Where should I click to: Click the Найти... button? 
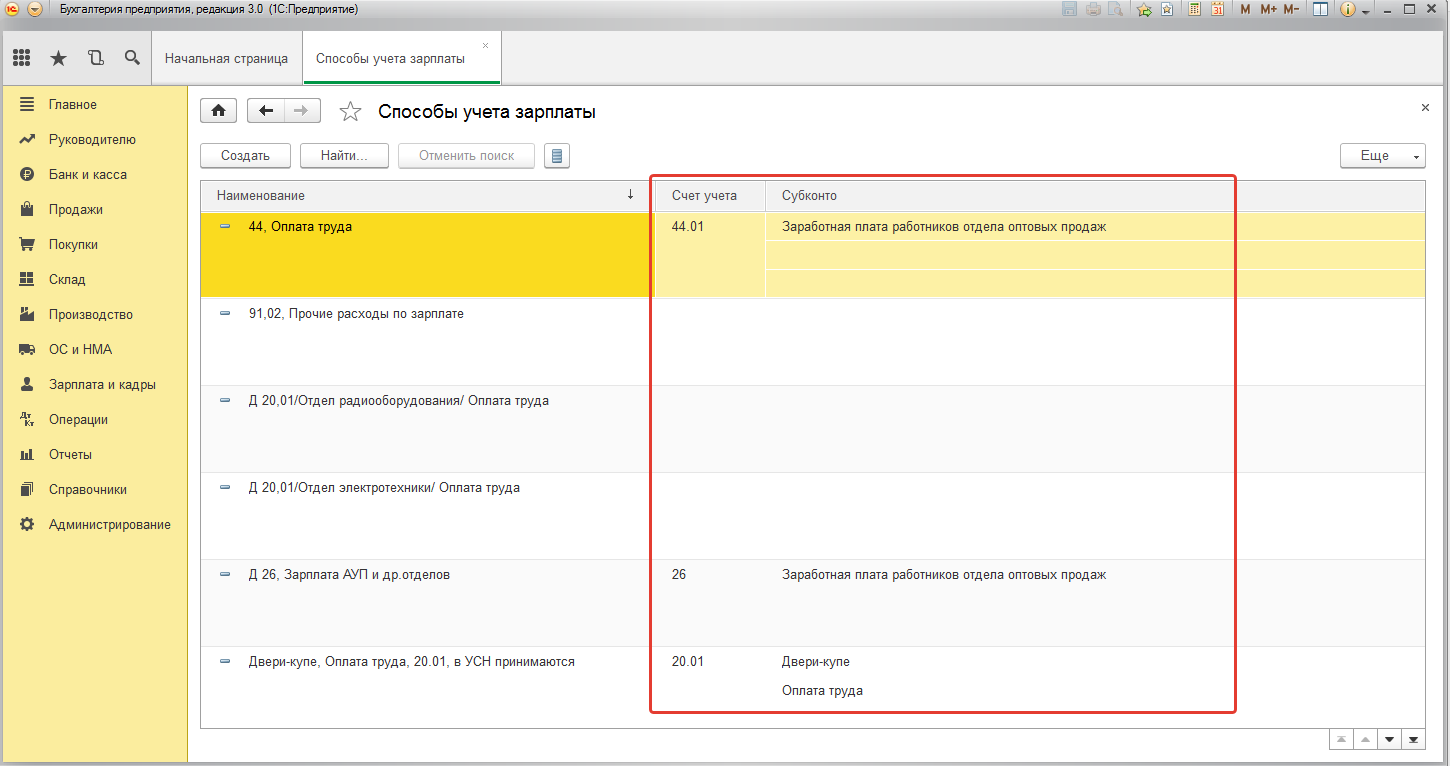coord(344,156)
